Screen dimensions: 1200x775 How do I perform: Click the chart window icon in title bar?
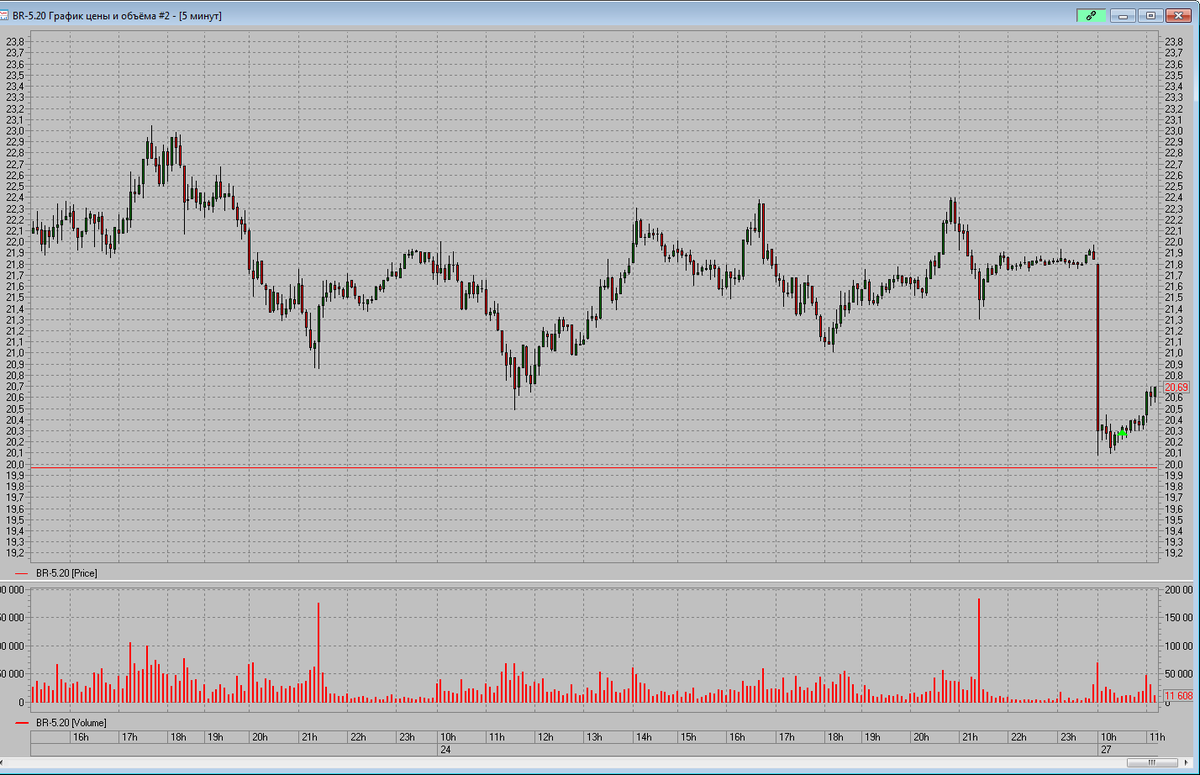click(x=5, y=15)
